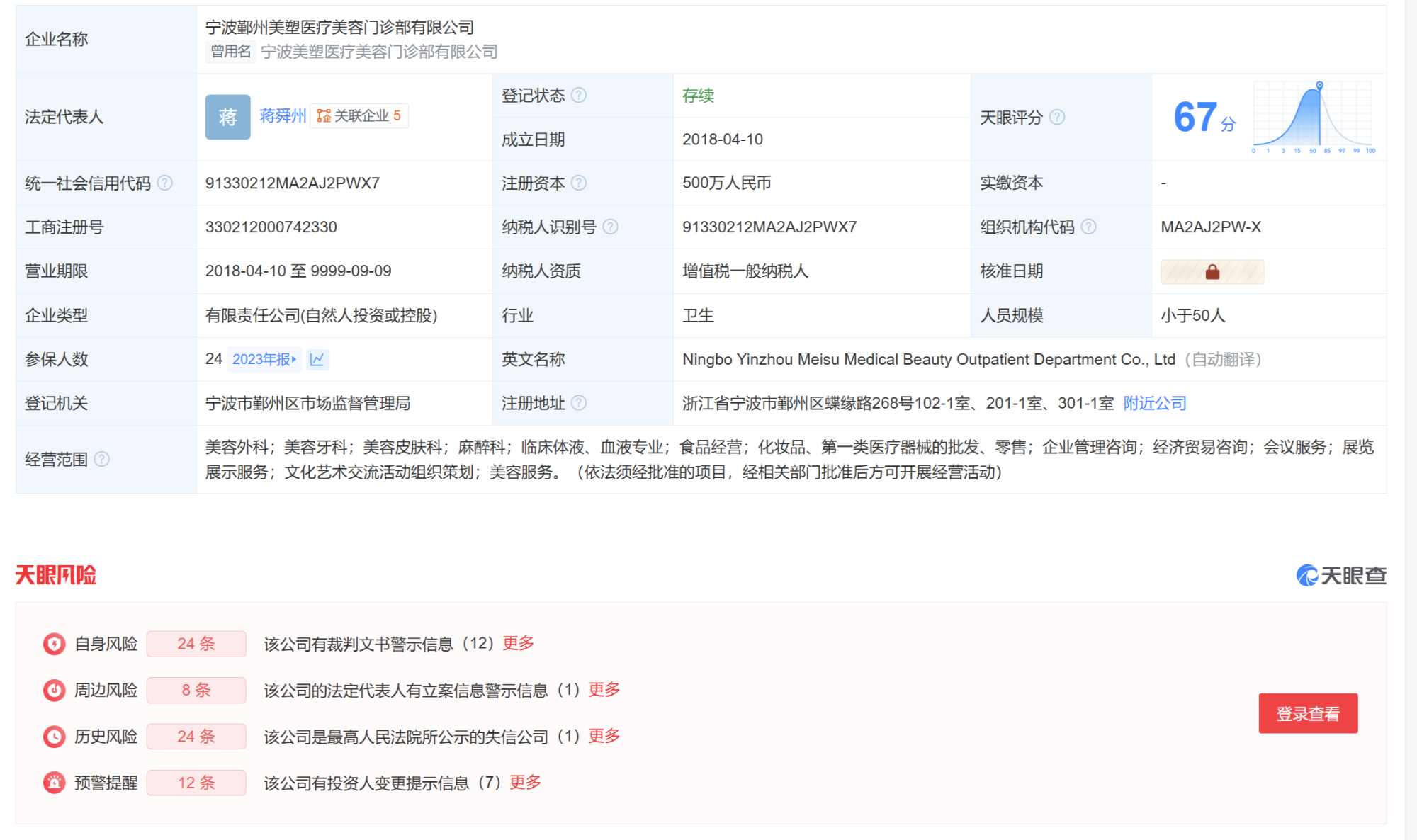Screen dimensions: 1417x840
Task: Open legal representative 蒋舜州 profile link
Action: tap(283, 115)
